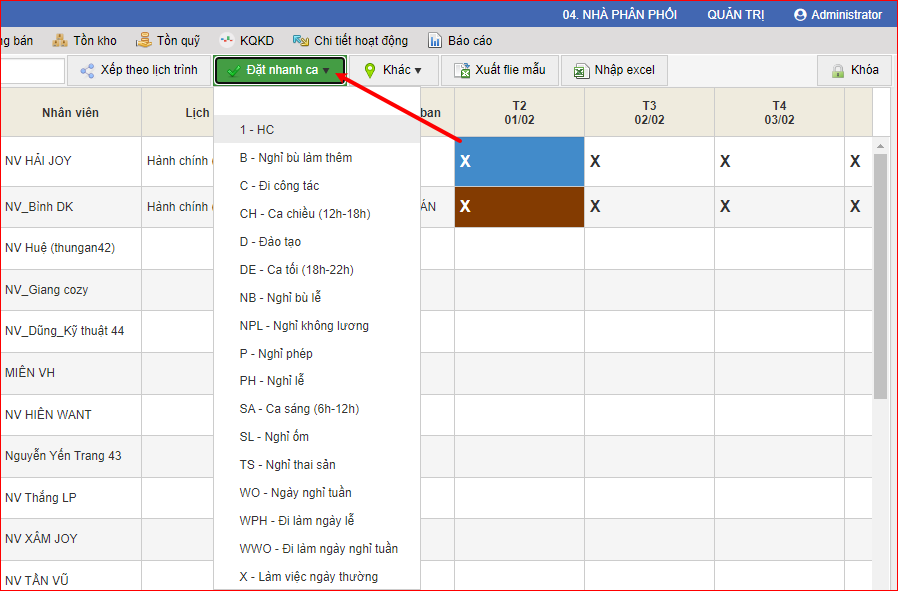Choose X - Làm việc ngày thường
Image resolution: width=898 pixels, height=591 pixels.
[x=317, y=577]
